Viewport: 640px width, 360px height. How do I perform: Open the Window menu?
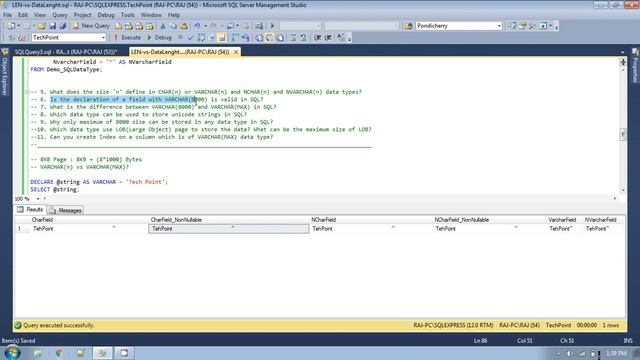pos(151,15)
